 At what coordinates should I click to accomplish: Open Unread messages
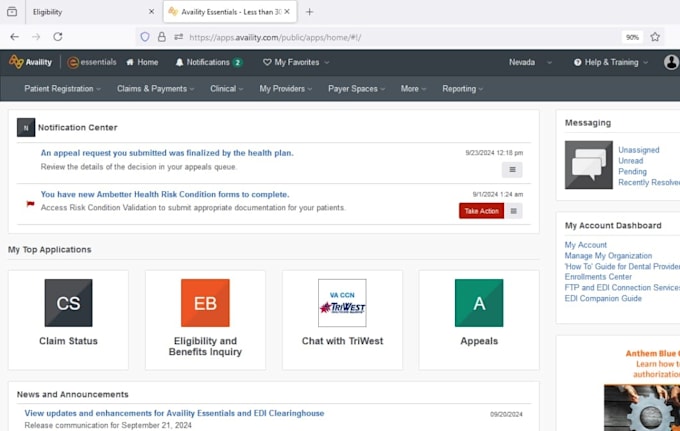(631, 160)
